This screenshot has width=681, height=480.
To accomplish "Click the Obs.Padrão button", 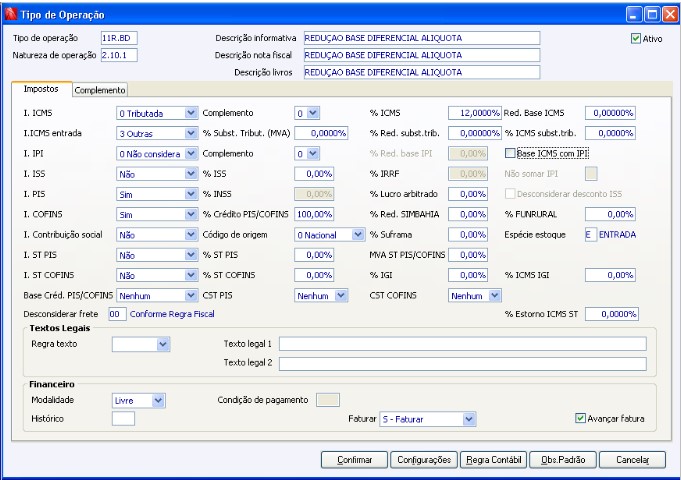I will [x=563, y=460].
